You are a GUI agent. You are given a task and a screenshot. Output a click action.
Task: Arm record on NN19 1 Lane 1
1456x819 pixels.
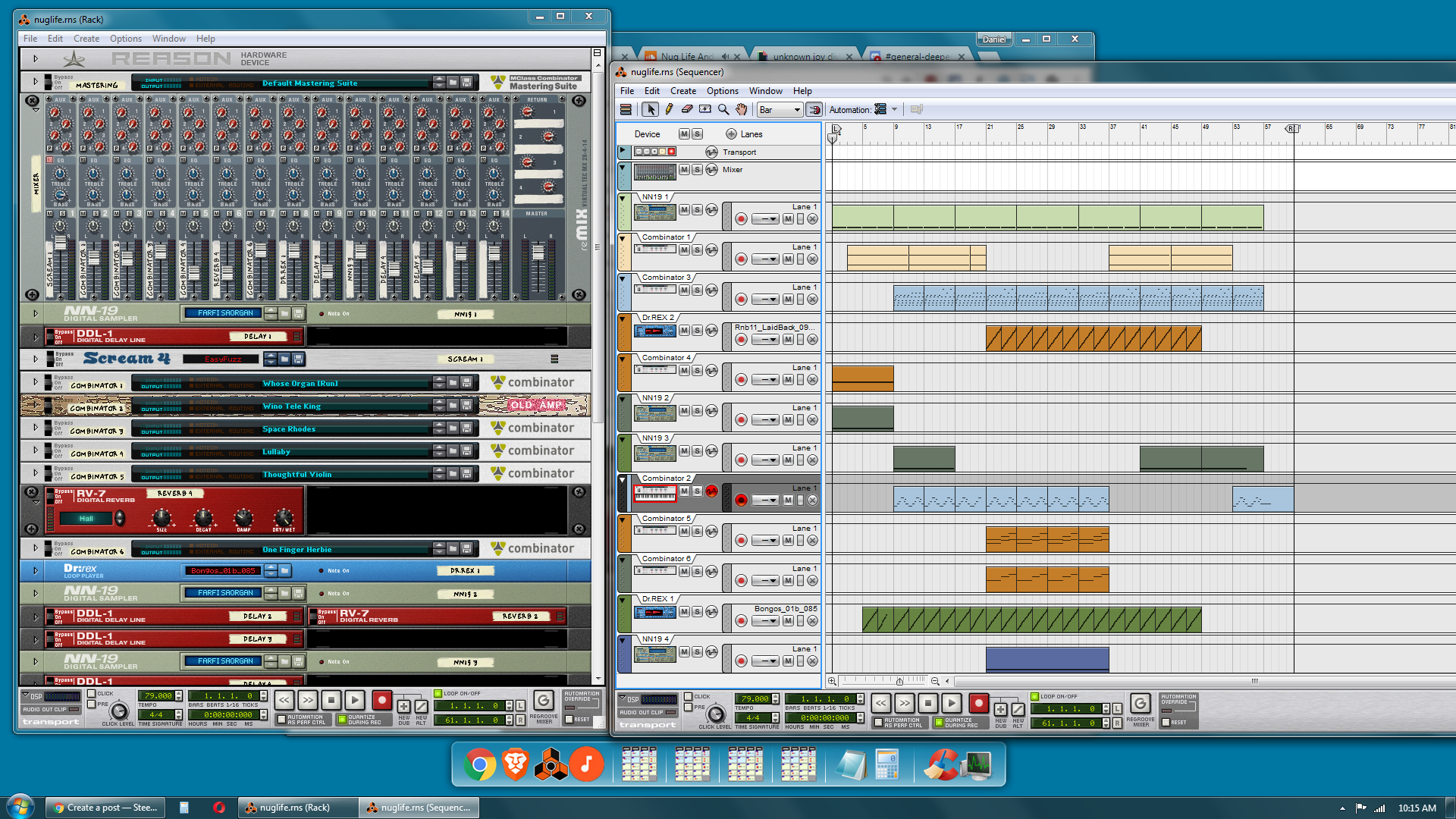click(741, 219)
